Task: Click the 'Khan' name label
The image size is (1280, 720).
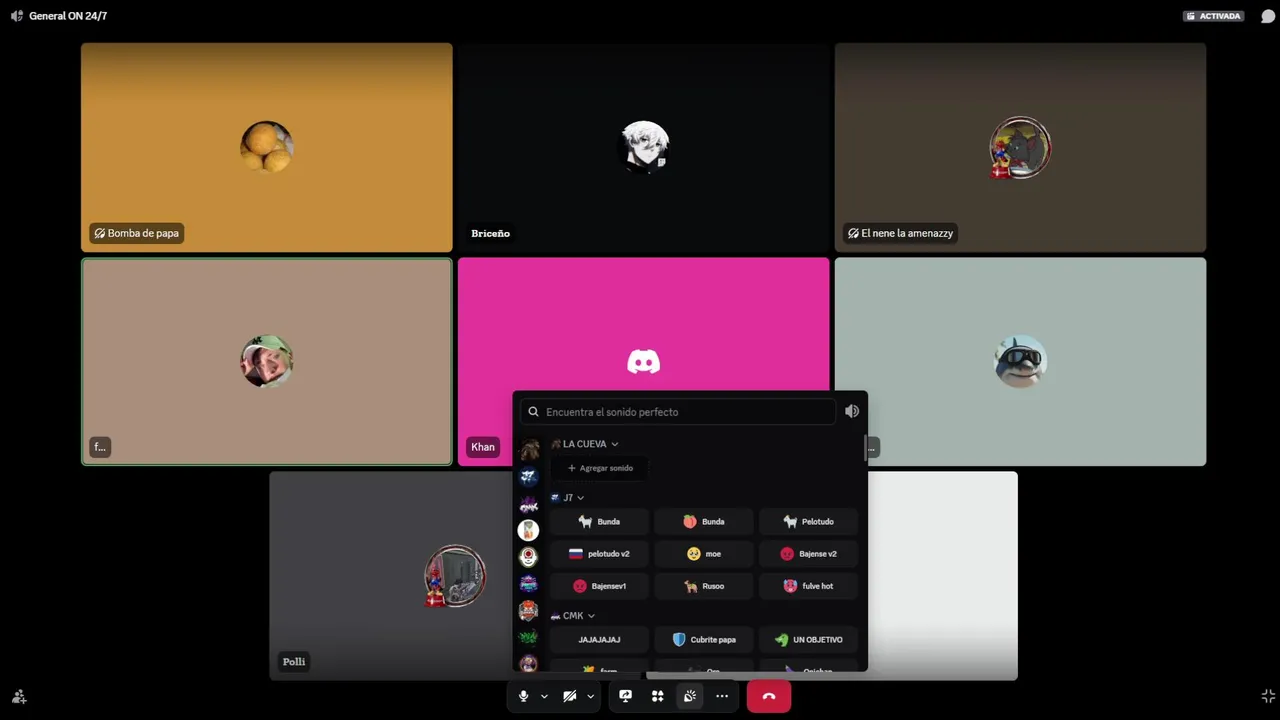Action: [x=483, y=447]
